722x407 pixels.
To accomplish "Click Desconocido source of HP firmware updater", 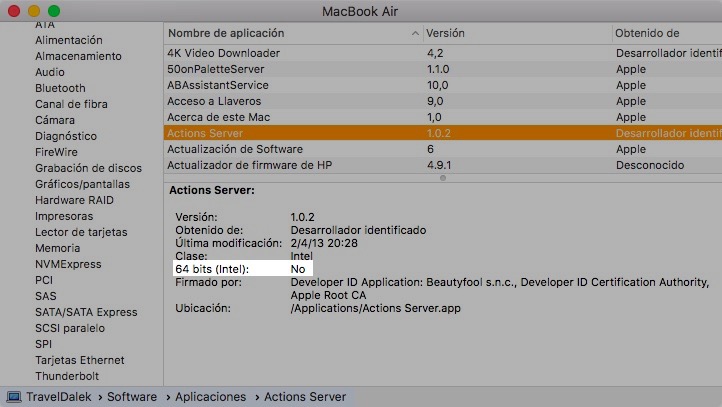I will pos(650,165).
